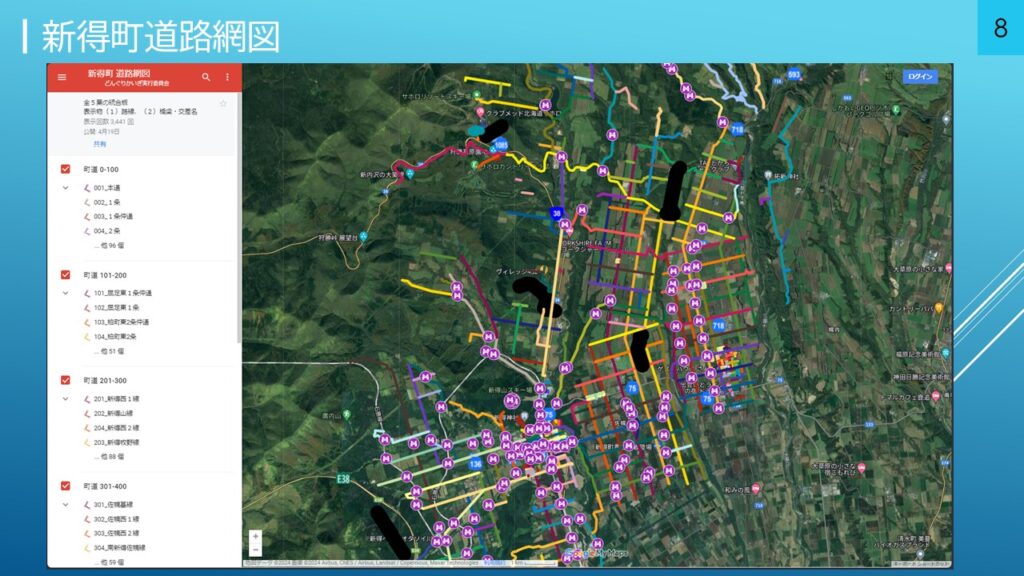The height and width of the screenshot is (576, 1024).
Task: Click the zoom out minus button
Action: [x=256, y=549]
